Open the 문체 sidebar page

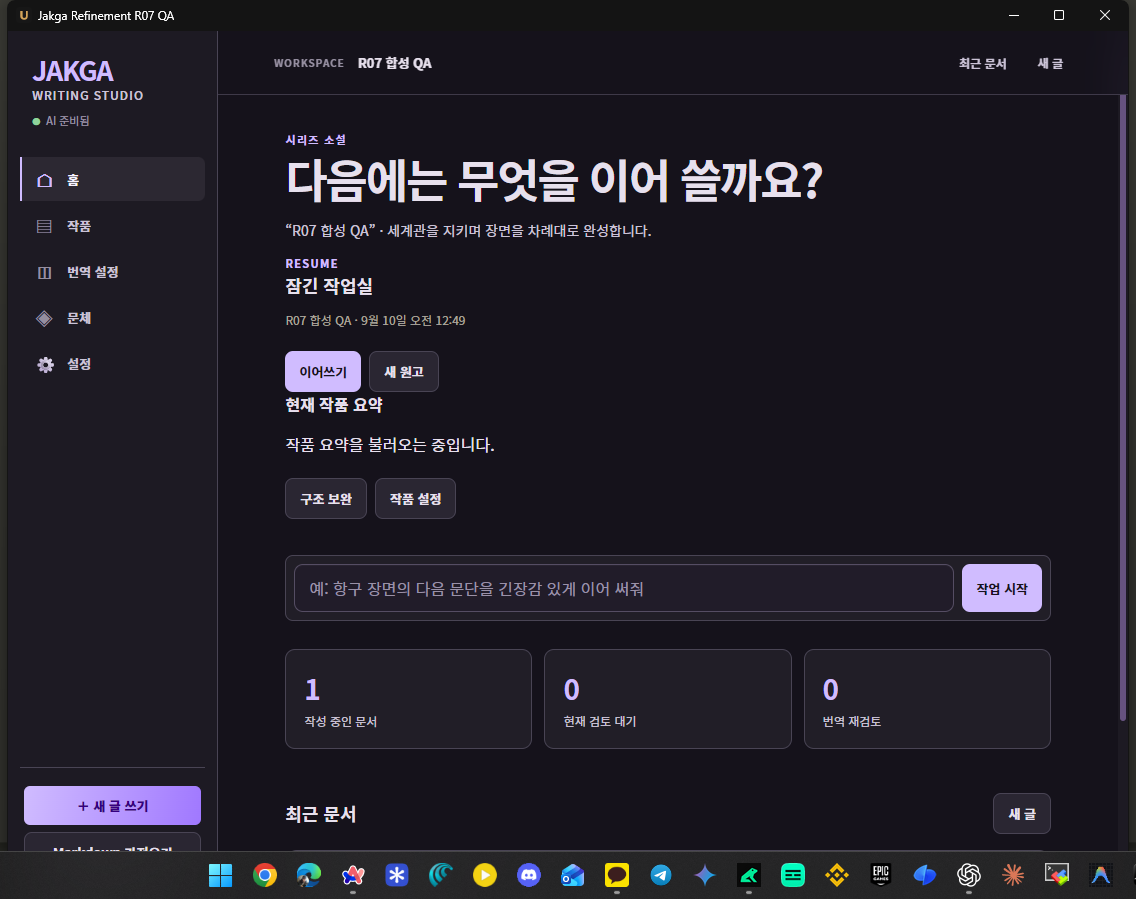point(112,318)
